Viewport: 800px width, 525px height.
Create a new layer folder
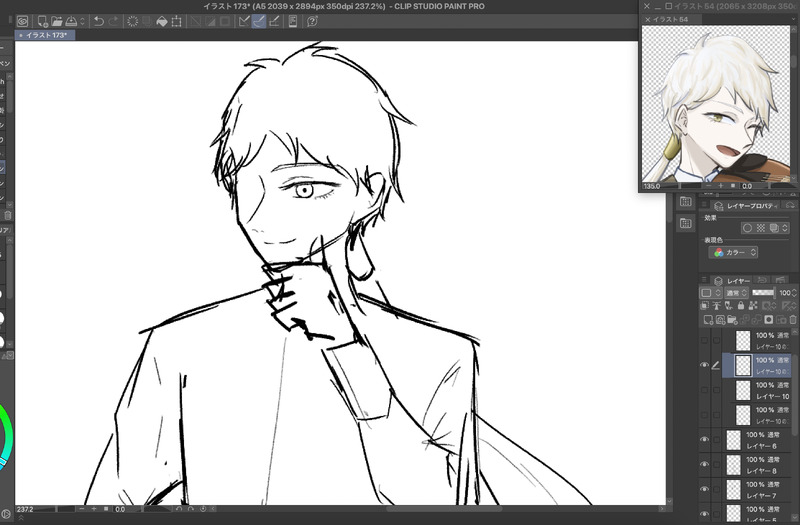(x=732, y=320)
